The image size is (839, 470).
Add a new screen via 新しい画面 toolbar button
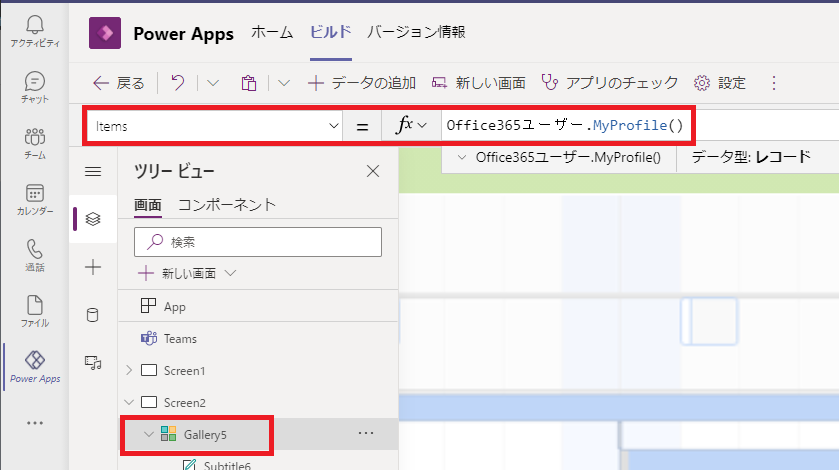[478, 83]
